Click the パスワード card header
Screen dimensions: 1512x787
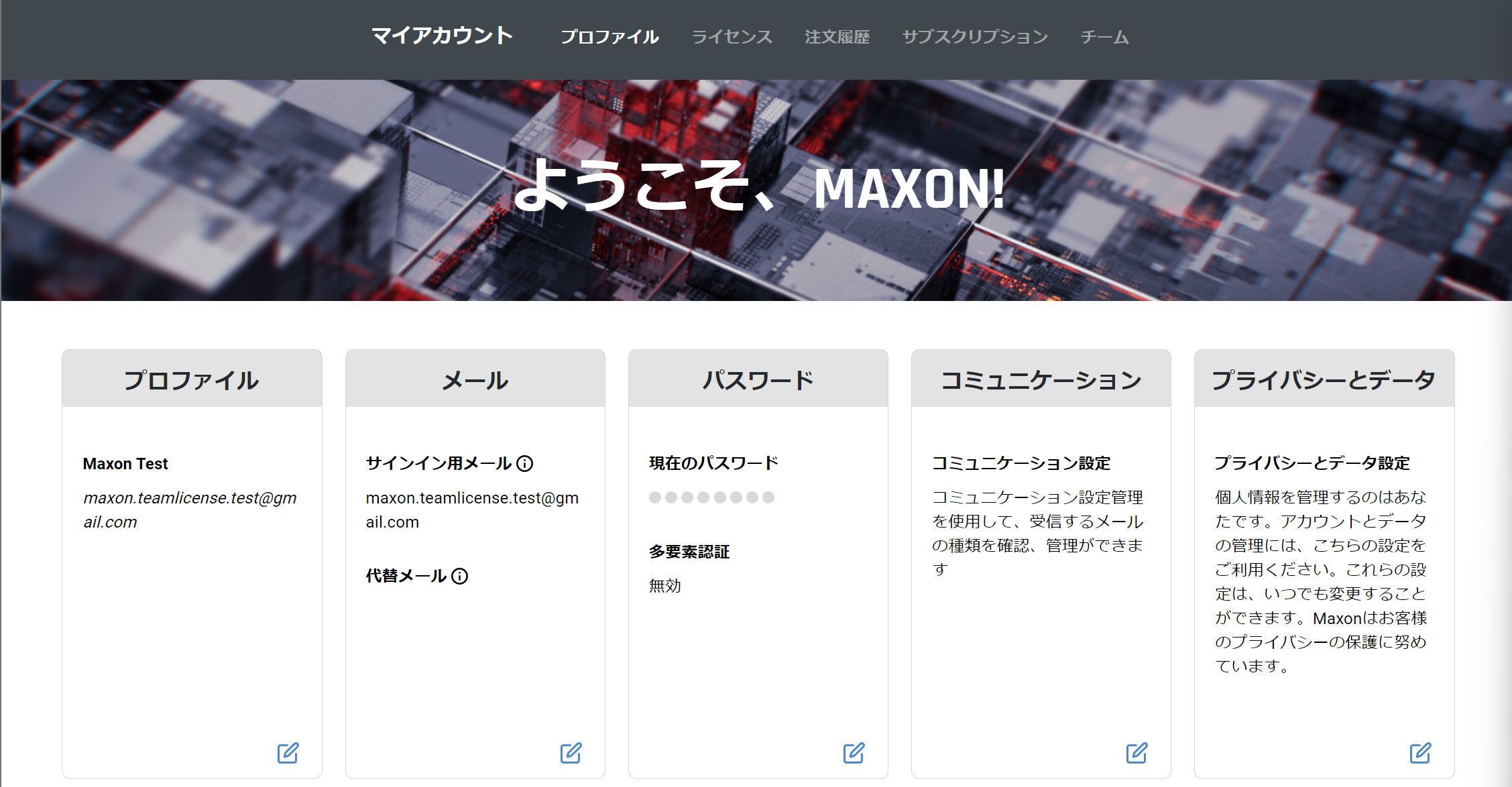point(758,379)
